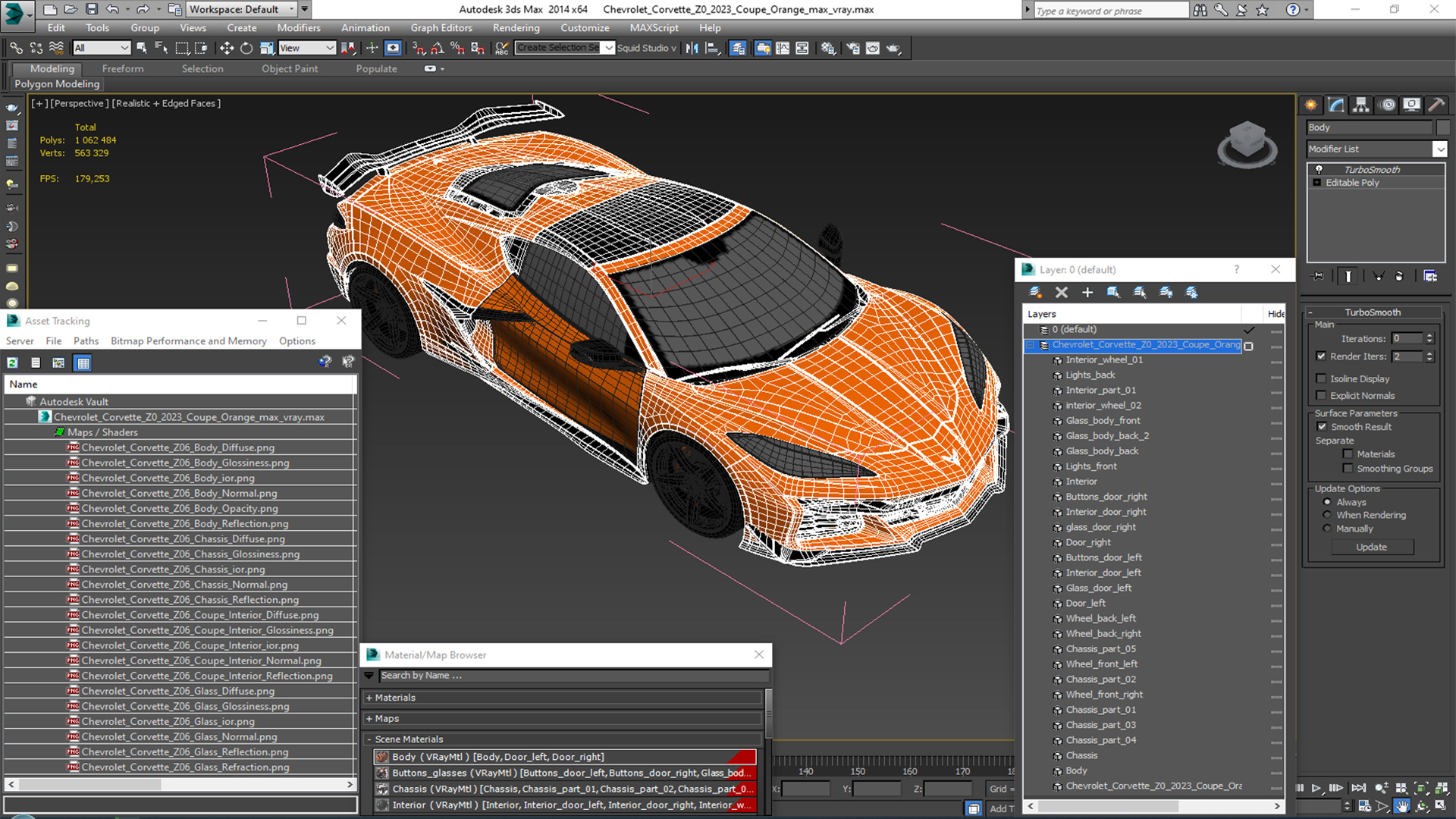Select the Manually update radio option

click(1327, 529)
